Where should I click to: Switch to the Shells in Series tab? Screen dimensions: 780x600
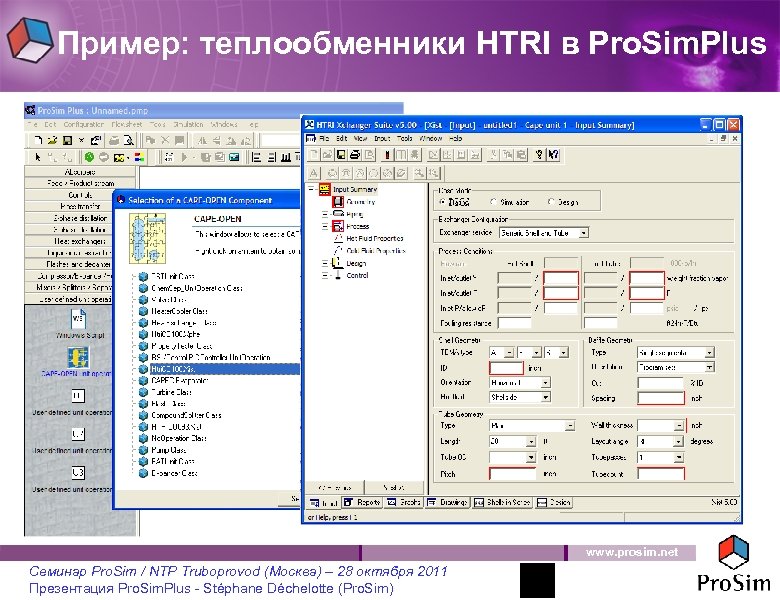click(502, 502)
